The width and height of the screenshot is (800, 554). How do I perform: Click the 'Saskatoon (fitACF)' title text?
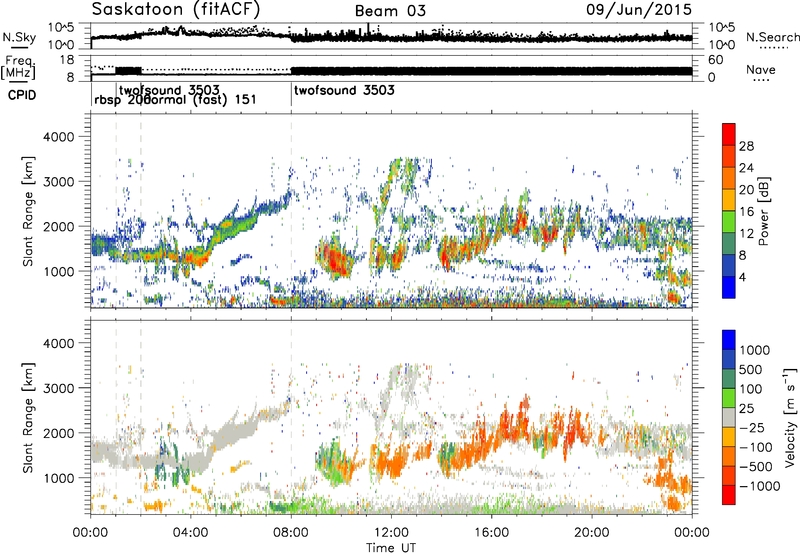pyautogui.click(x=176, y=9)
